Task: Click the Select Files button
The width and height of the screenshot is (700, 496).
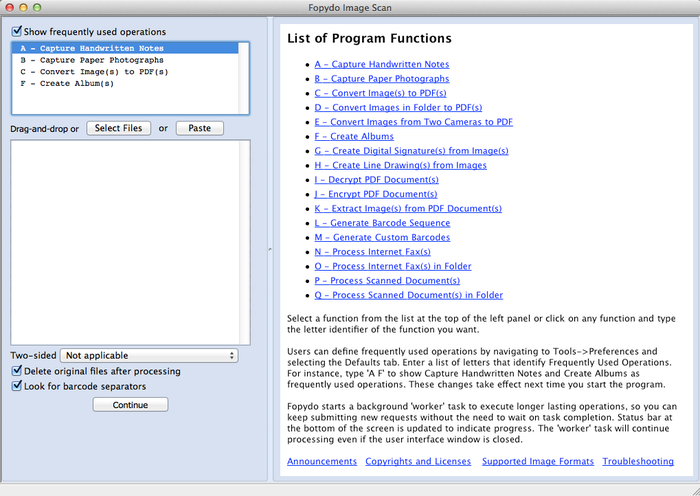Action: tap(118, 128)
